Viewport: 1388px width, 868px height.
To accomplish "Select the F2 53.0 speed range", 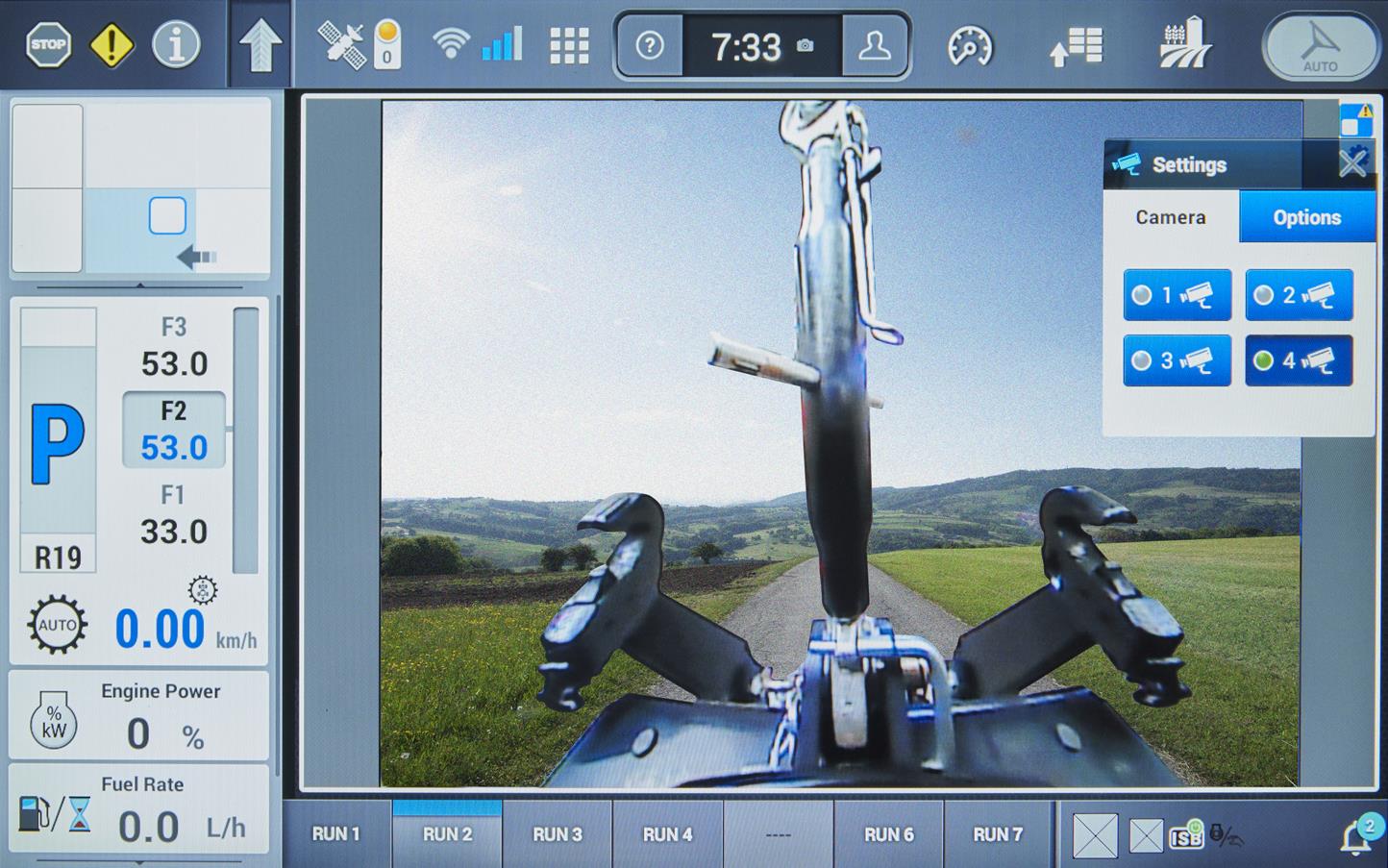I will pos(174,430).
